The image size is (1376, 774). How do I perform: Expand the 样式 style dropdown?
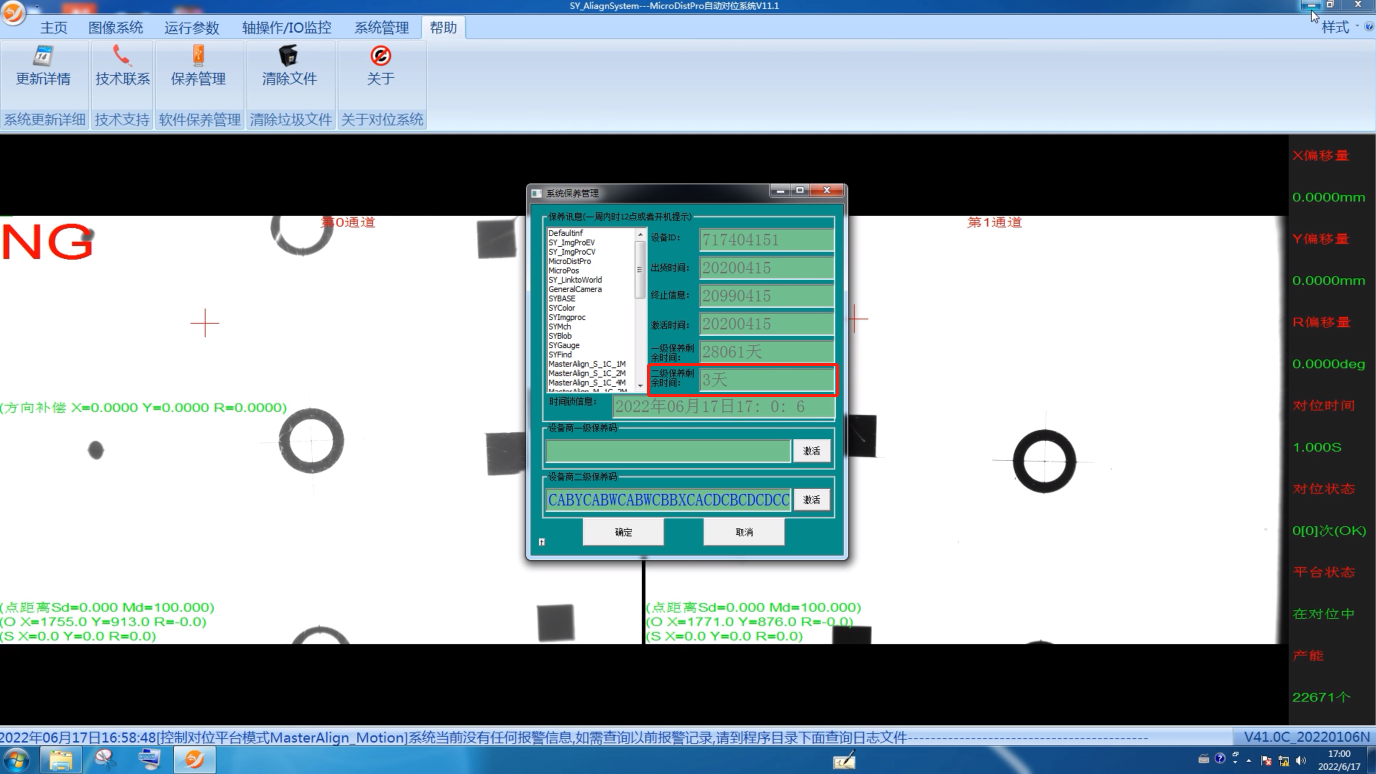pyautogui.click(x=1340, y=27)
